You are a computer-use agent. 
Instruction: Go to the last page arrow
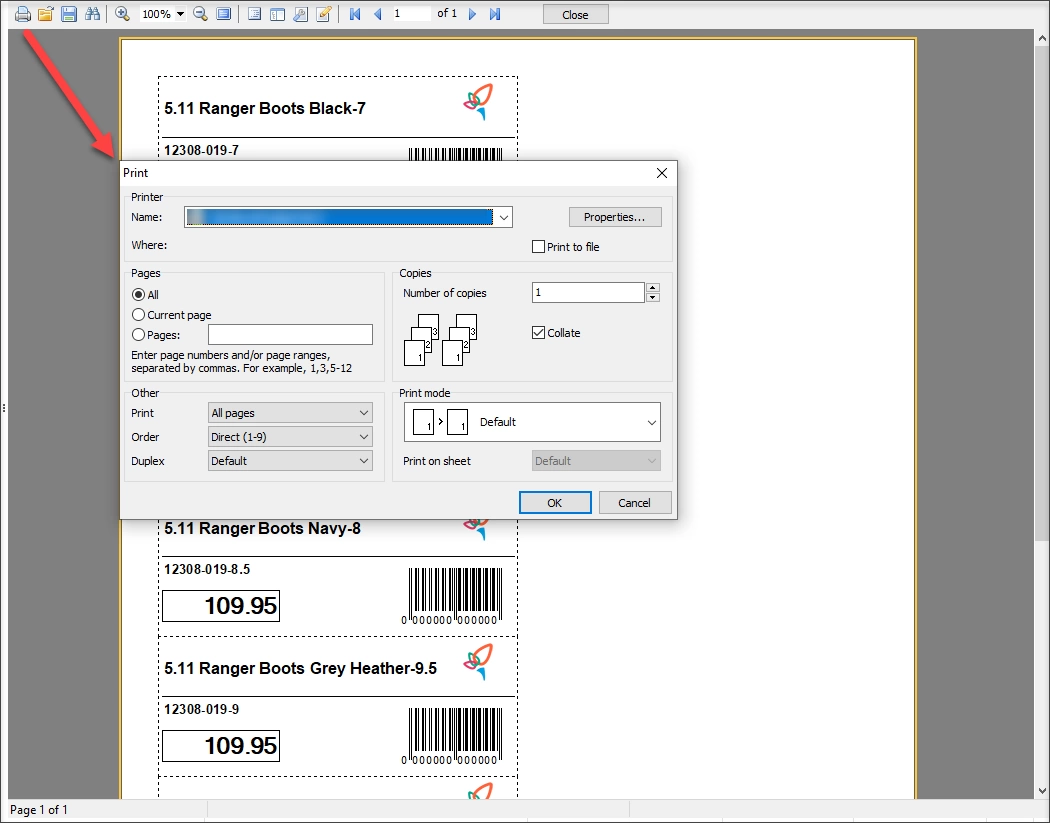495,13
